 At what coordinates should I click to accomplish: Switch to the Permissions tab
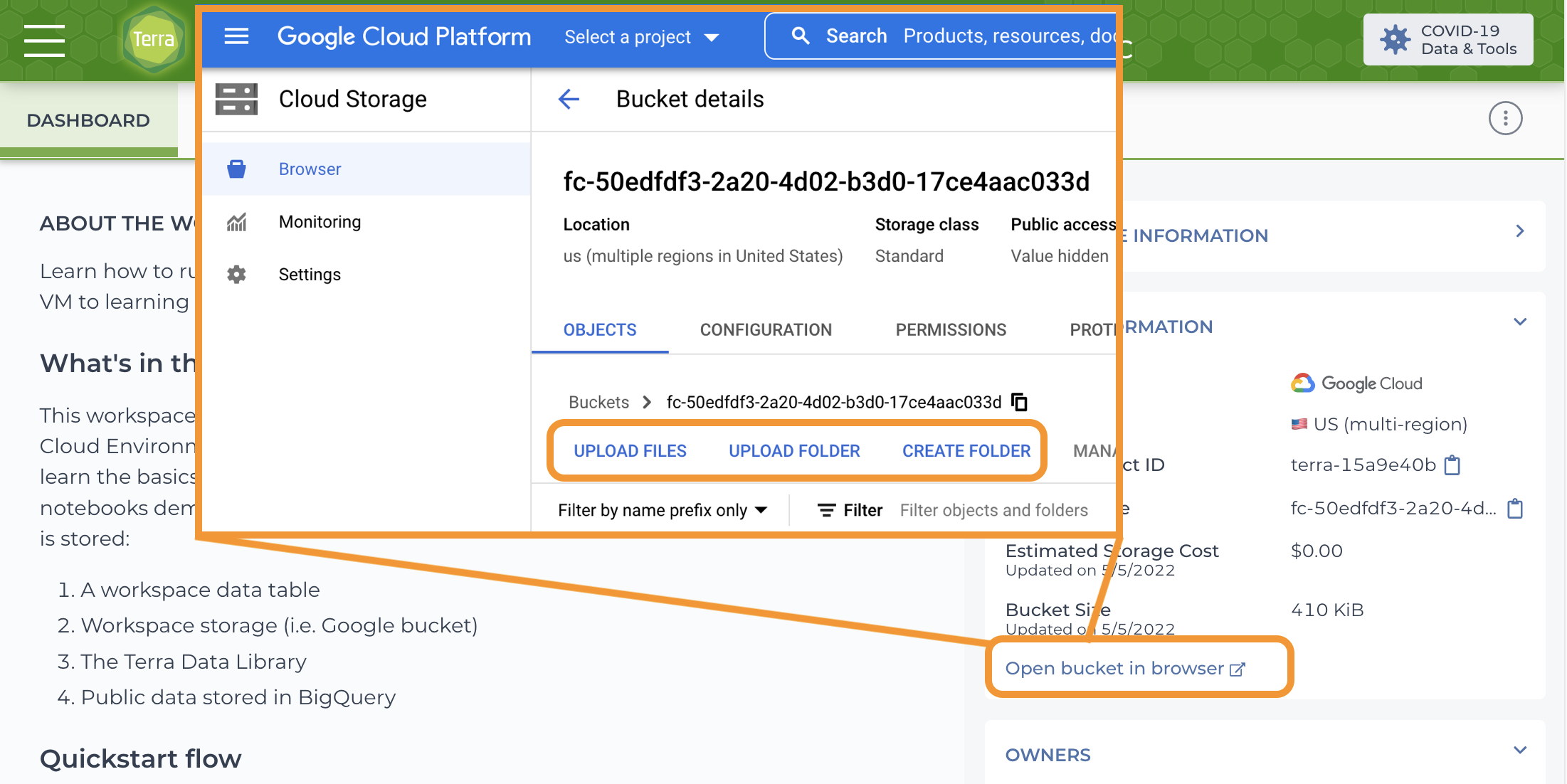click(x=951, y=330)
